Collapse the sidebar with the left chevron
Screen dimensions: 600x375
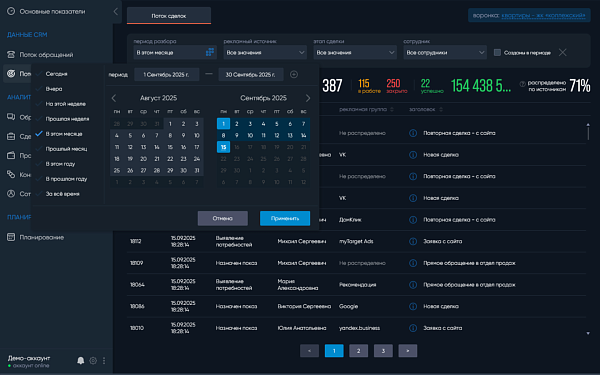[x=116, y=11]
